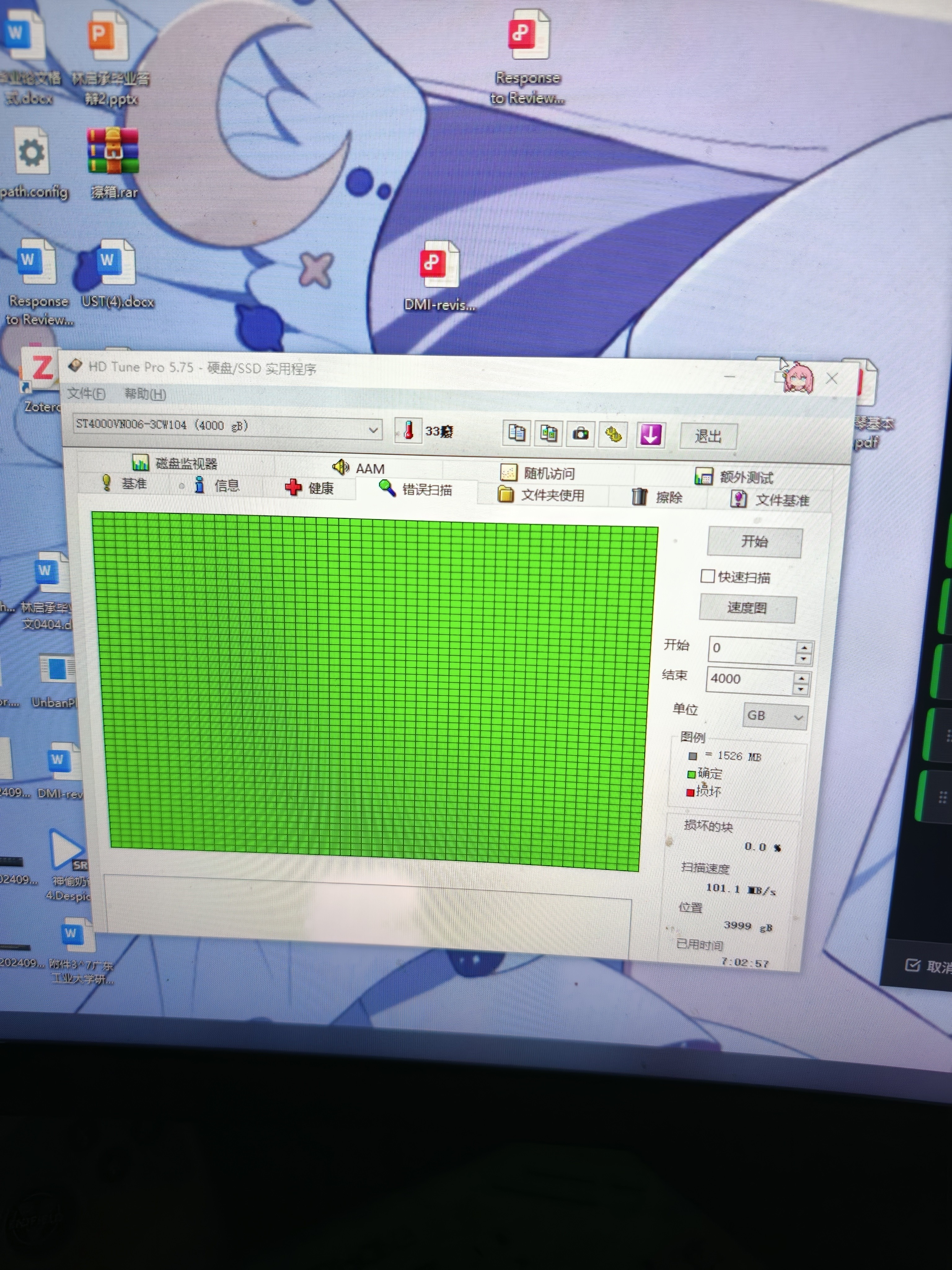The width and height of the screenshot is (952, 1270).
Task: Switch to the 基准 benchmark tab
Action: click(124, 483)
